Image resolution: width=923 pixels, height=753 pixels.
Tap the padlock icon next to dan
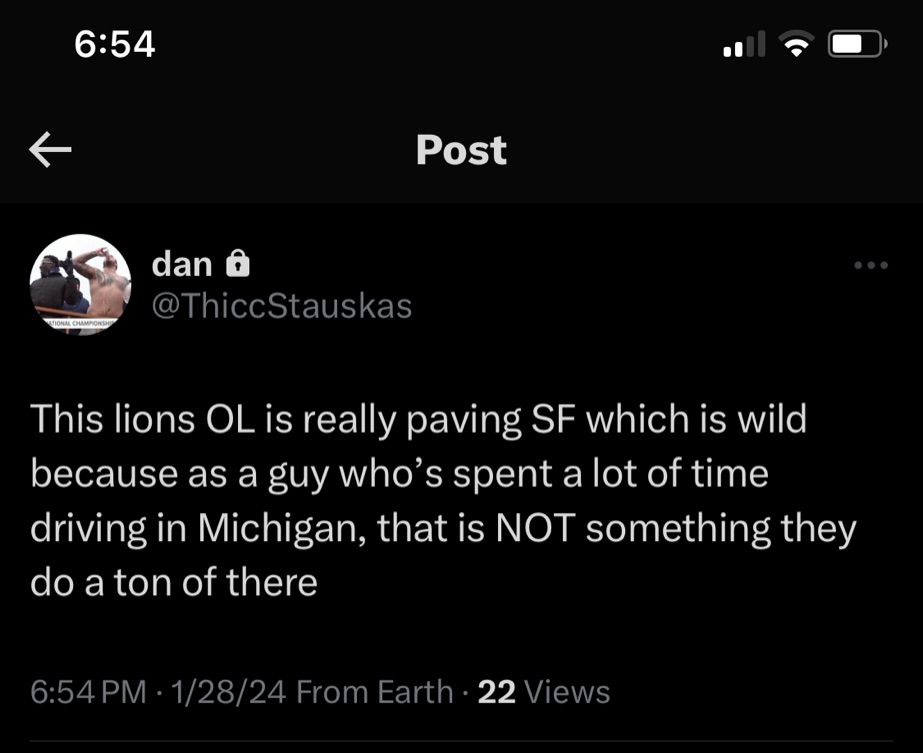(x=237, y=264)
